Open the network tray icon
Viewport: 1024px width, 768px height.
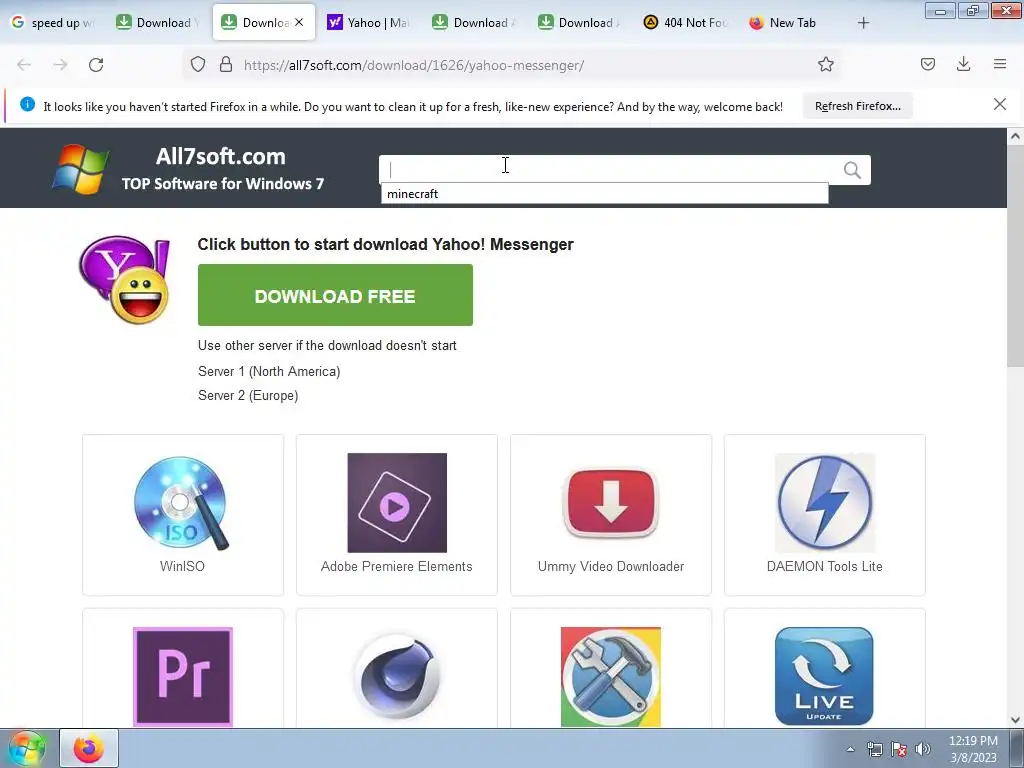[x=874, y=749]
